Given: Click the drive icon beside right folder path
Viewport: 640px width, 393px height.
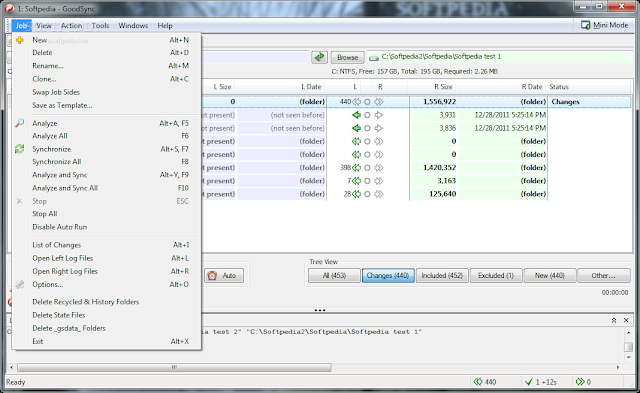Looking at the screenshot, I should pyautogui.click(x=373, y=58).
